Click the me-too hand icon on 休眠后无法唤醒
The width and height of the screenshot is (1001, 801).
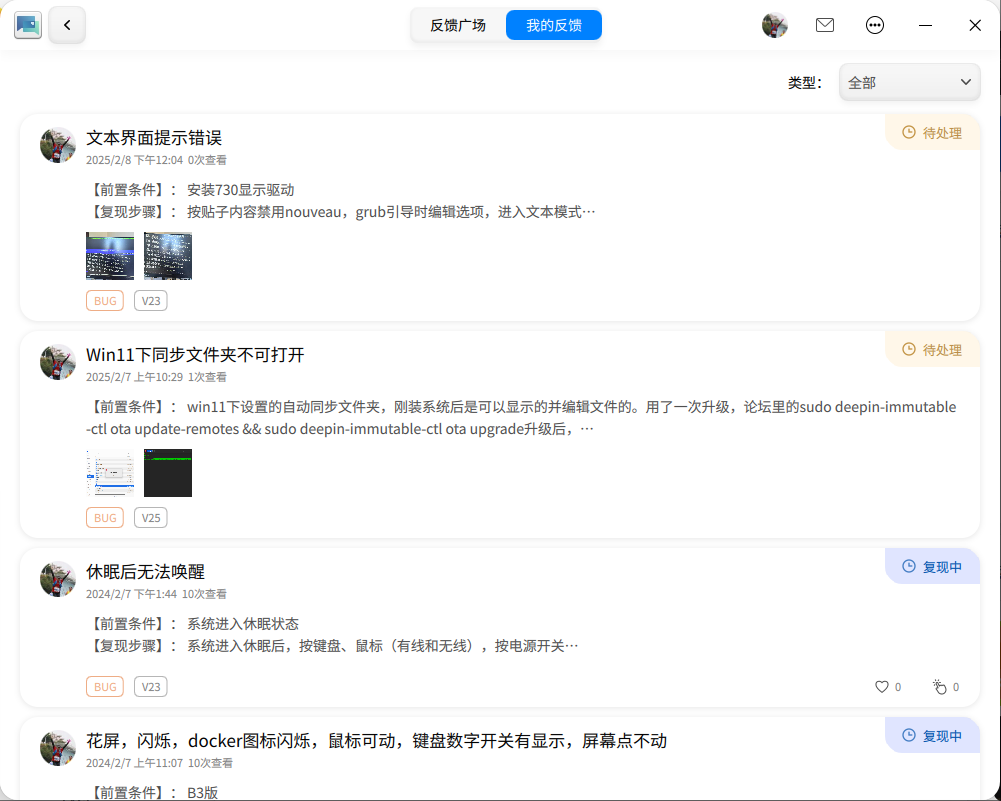coord(940,687)
